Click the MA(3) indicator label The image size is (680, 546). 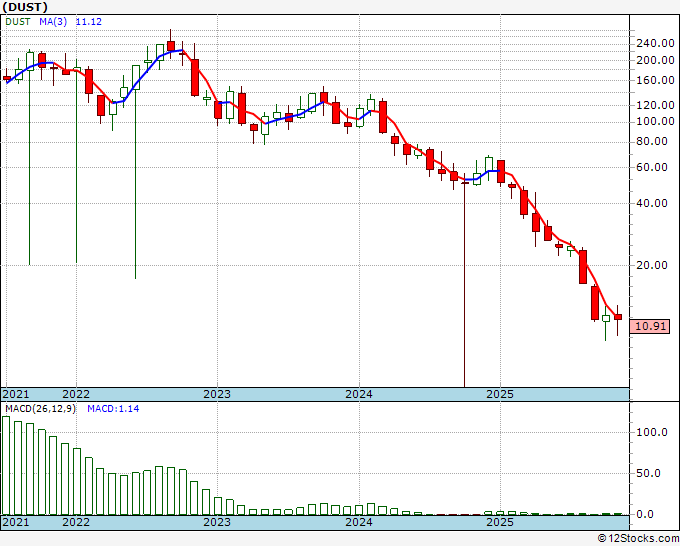tap(53, 22)
